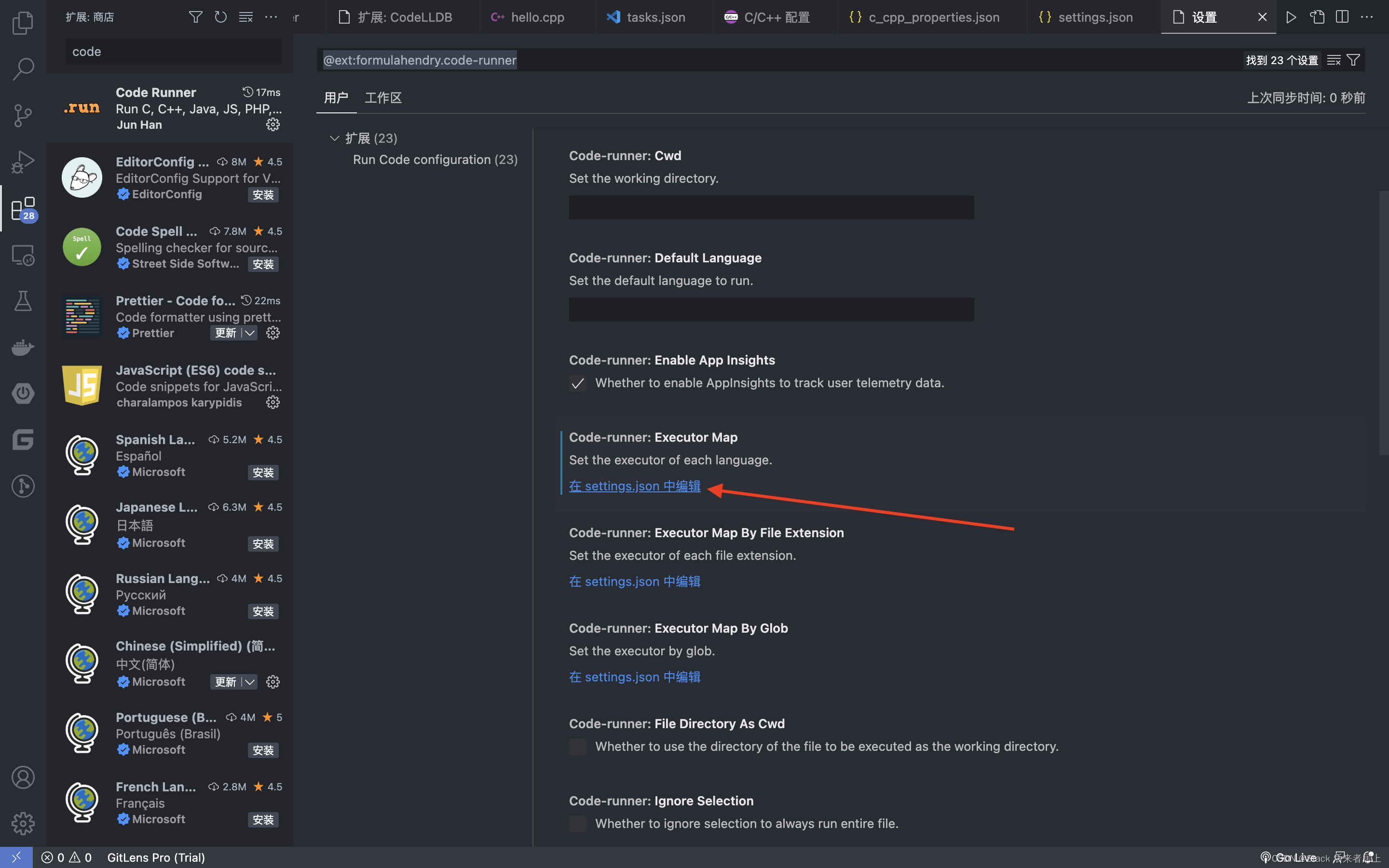Close the 设置 tab
The height and width of the screenshot is (868, 1389).
pyautogui.click(x=1262, y=17)
